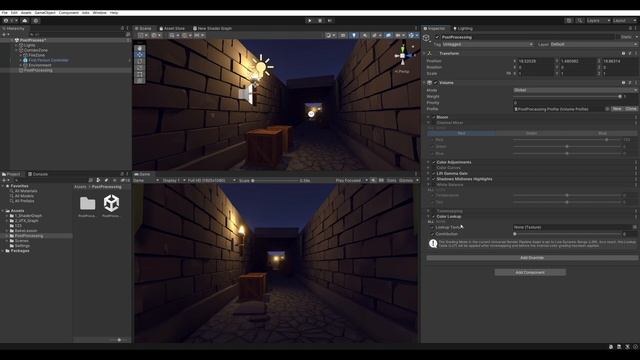Click the PostProcessing GameObject cube icon in Inspector
The image size is (640, 360).
[427, 38]
